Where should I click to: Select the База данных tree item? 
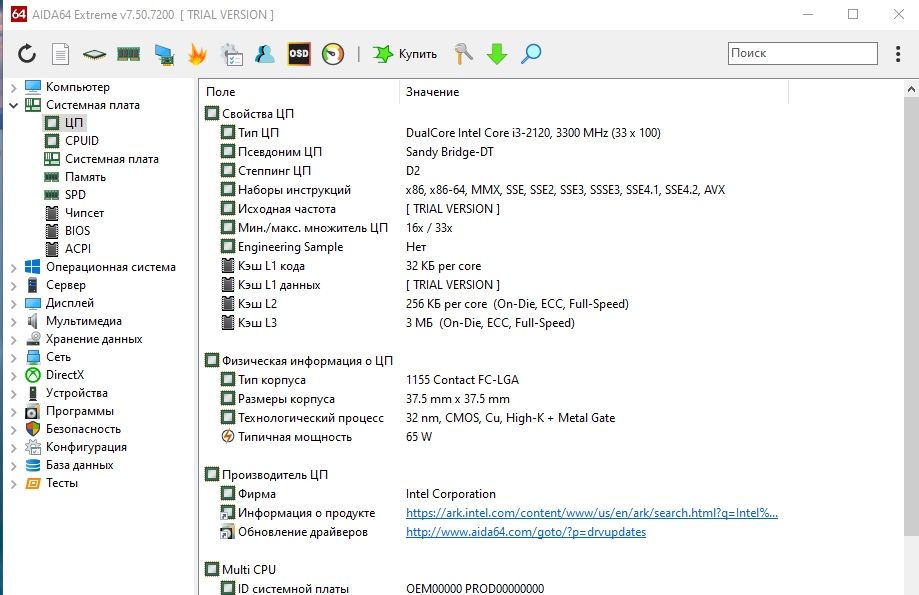tap(69, 465)
